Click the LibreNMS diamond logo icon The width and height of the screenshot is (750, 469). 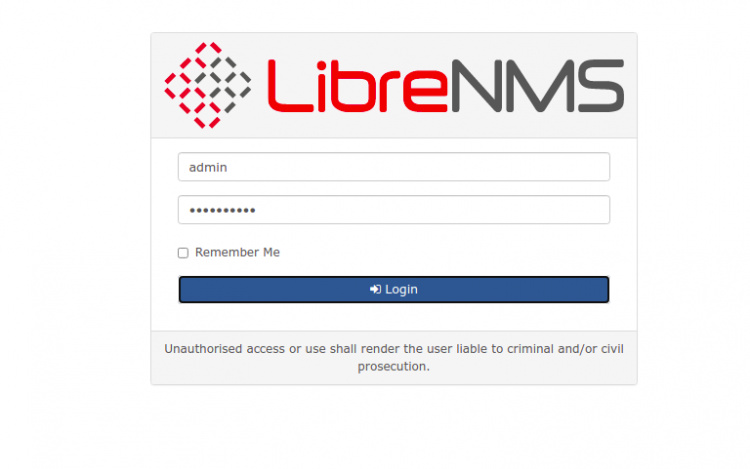tap(208, 85)
